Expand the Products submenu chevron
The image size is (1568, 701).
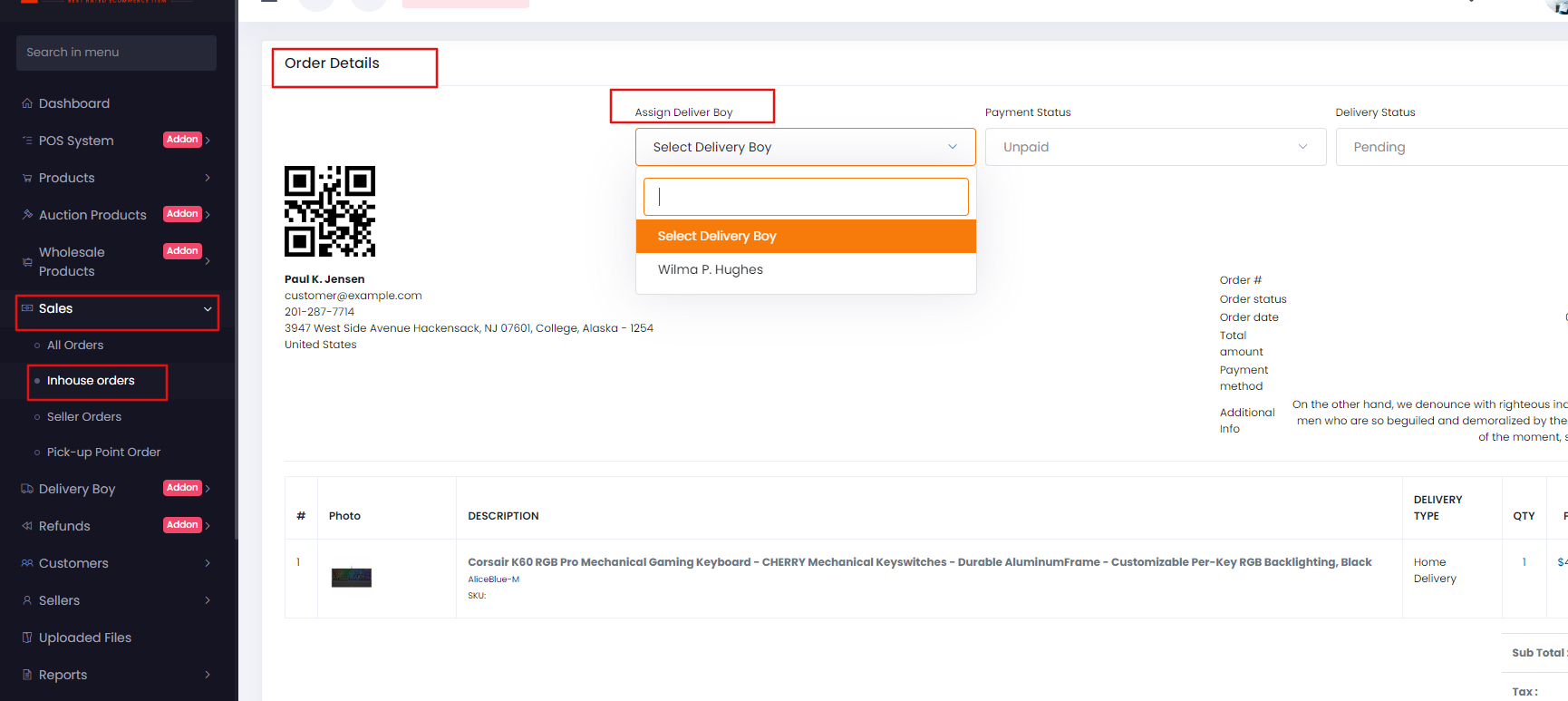coord(208,178)
